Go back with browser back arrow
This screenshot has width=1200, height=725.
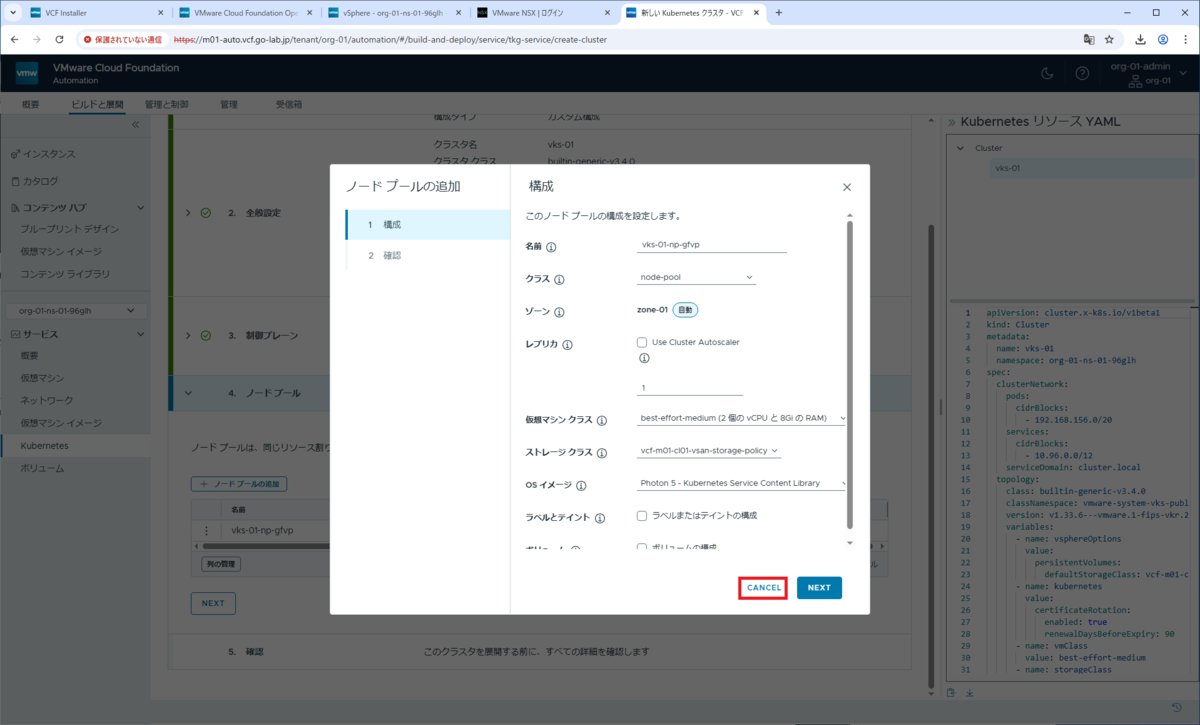pos(15,39)
